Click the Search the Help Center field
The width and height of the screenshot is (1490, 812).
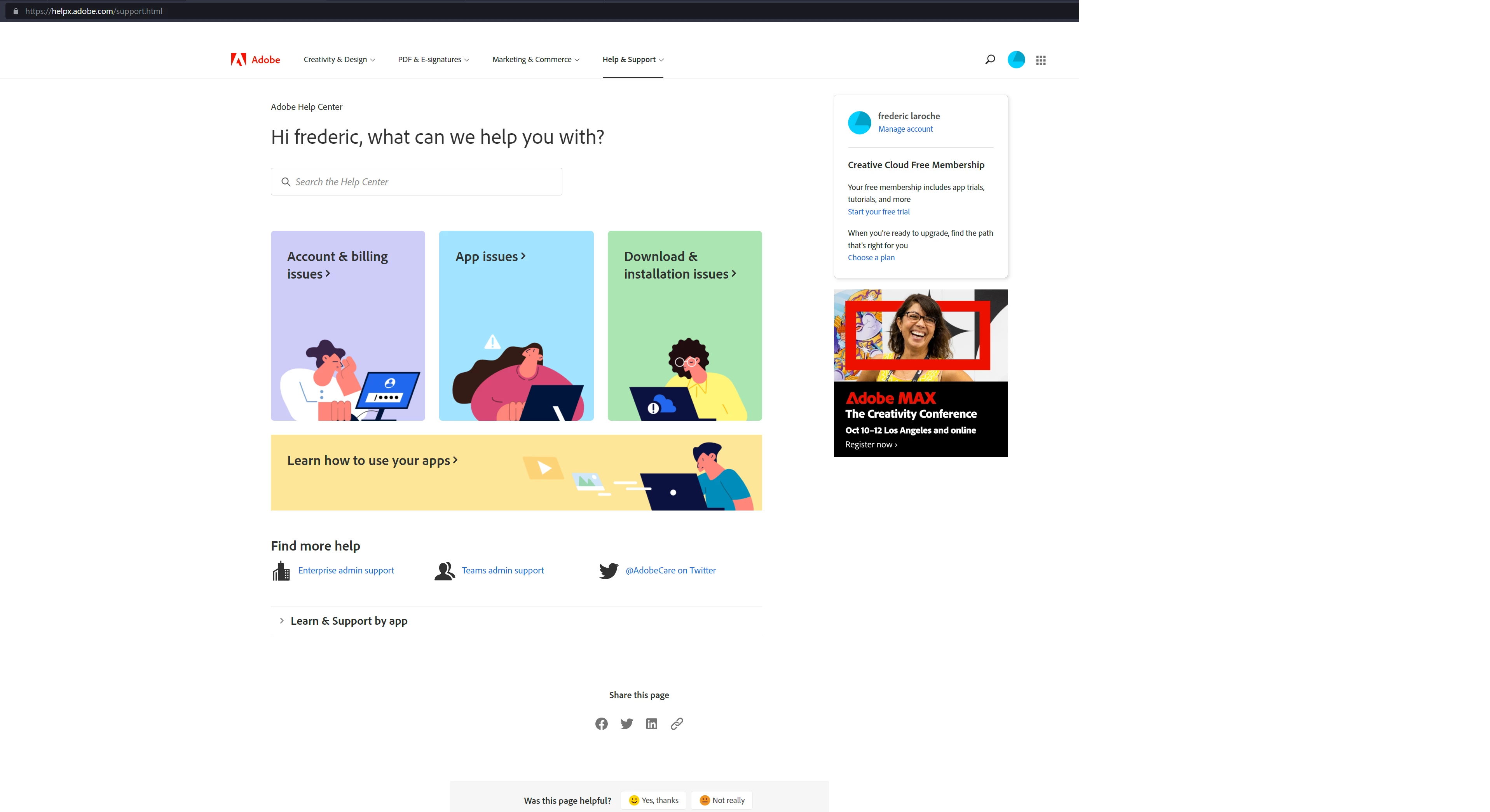click(x=417, y=181)
